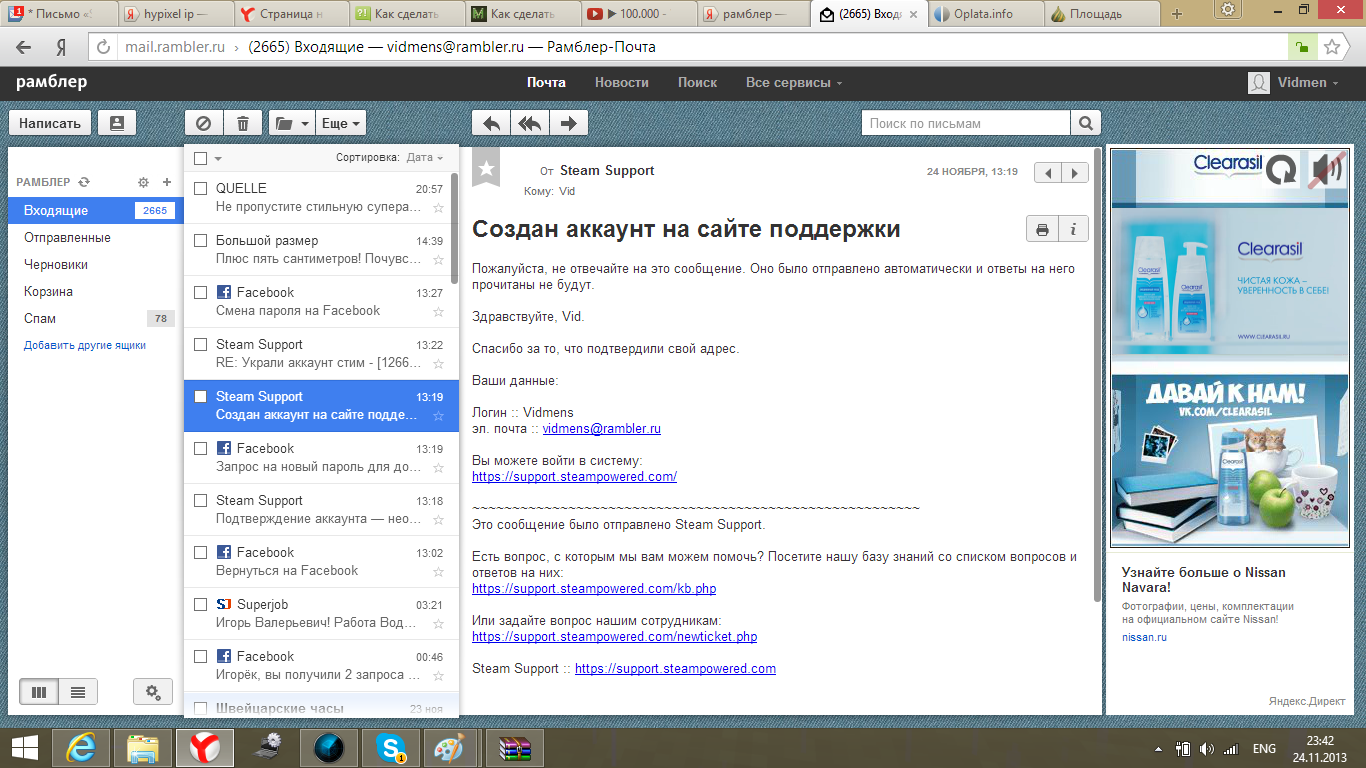Tick checkbox for Подтверждение аккаунта message
The width and height of the screenshot is (1366, 768).
pyautogui.click(x=200, y=500)
